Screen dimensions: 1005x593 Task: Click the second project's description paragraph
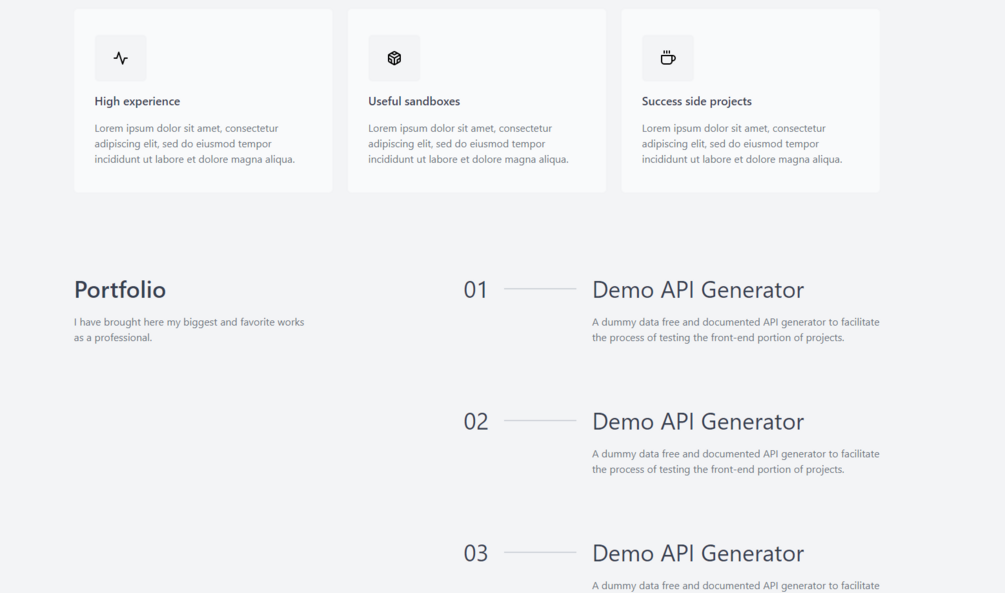pos(736,462)
